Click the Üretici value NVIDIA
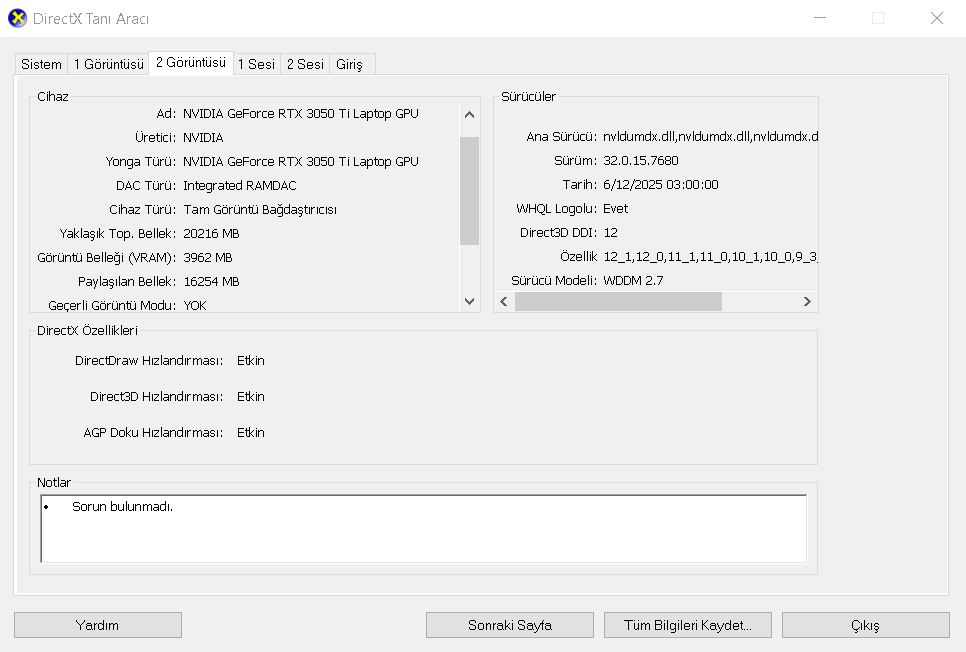 point(203,137)
